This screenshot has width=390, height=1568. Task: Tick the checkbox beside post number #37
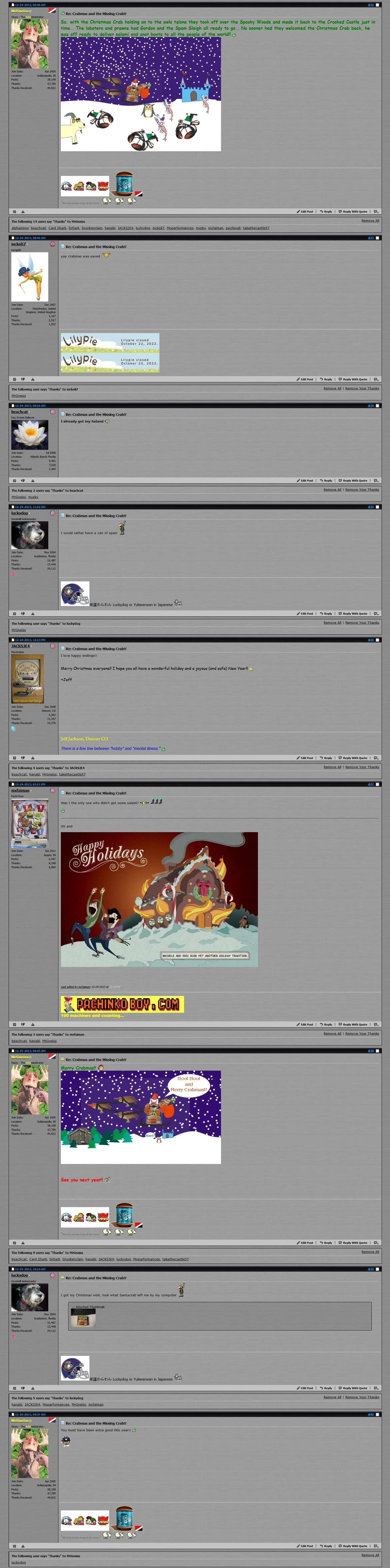pyautogui.click(x=377, y=785)
